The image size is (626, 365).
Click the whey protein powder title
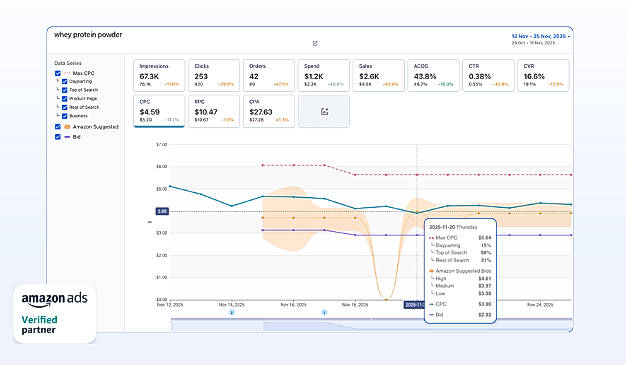(88, 35)
